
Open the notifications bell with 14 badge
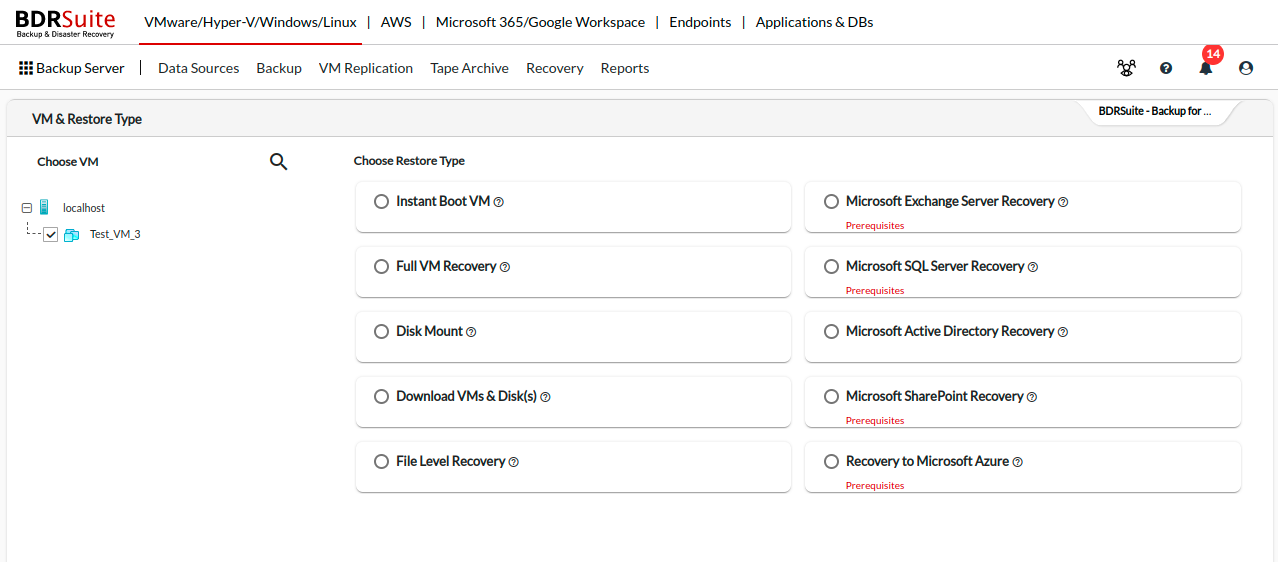1206,68
